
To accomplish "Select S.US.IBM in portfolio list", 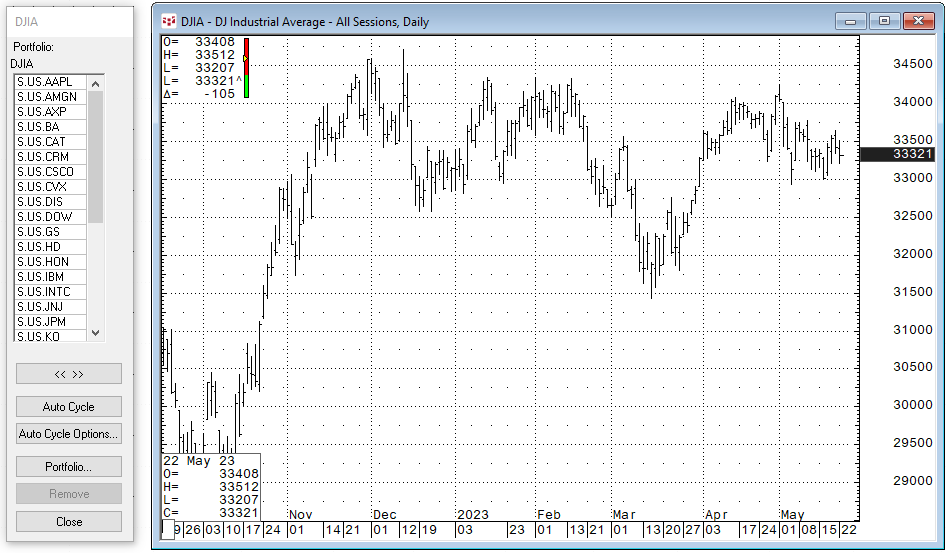I will click(51, 277).
